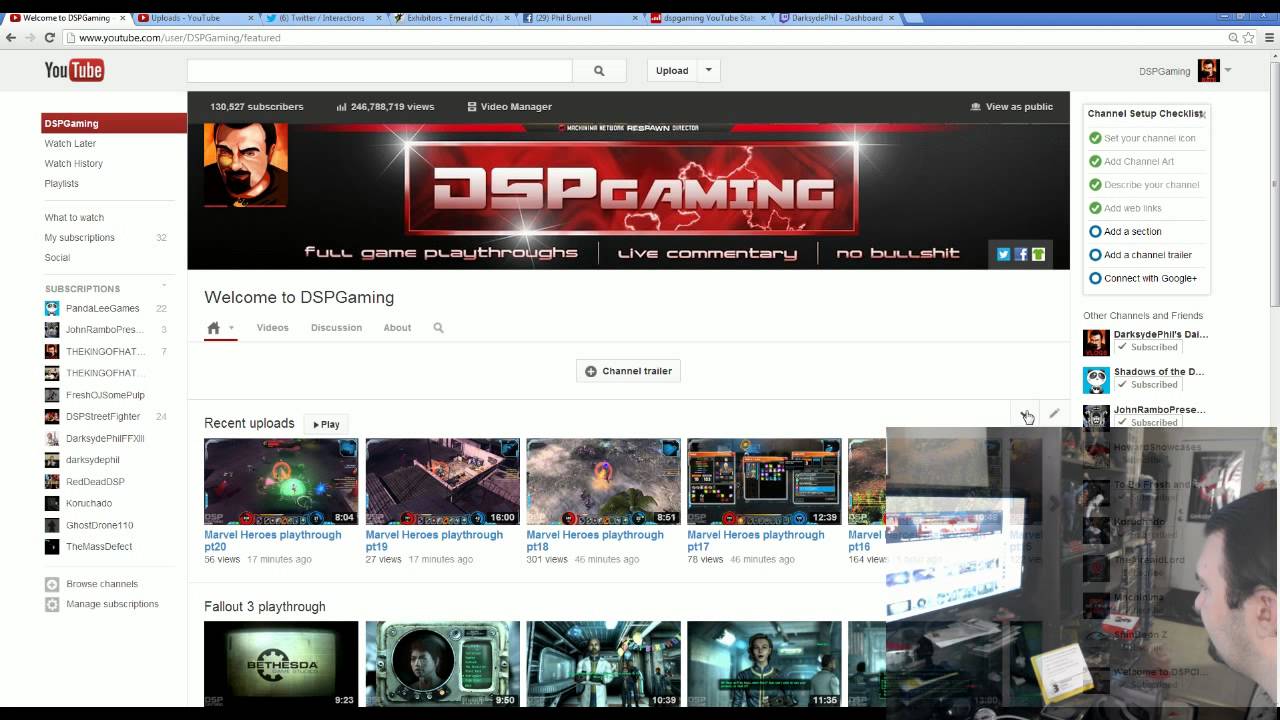Open the Watch Later sidebar link
Viewport: 1280px width, 720px height.
pos(70,144)
